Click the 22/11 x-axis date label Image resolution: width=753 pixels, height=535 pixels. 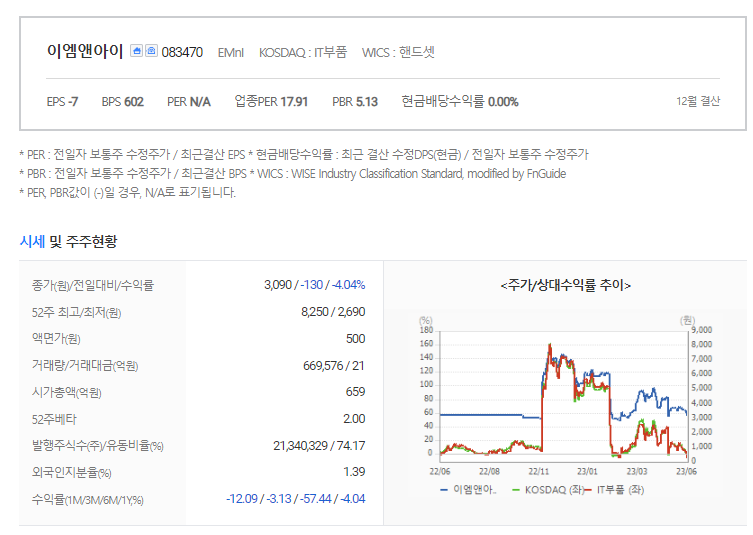coord(538,471)
